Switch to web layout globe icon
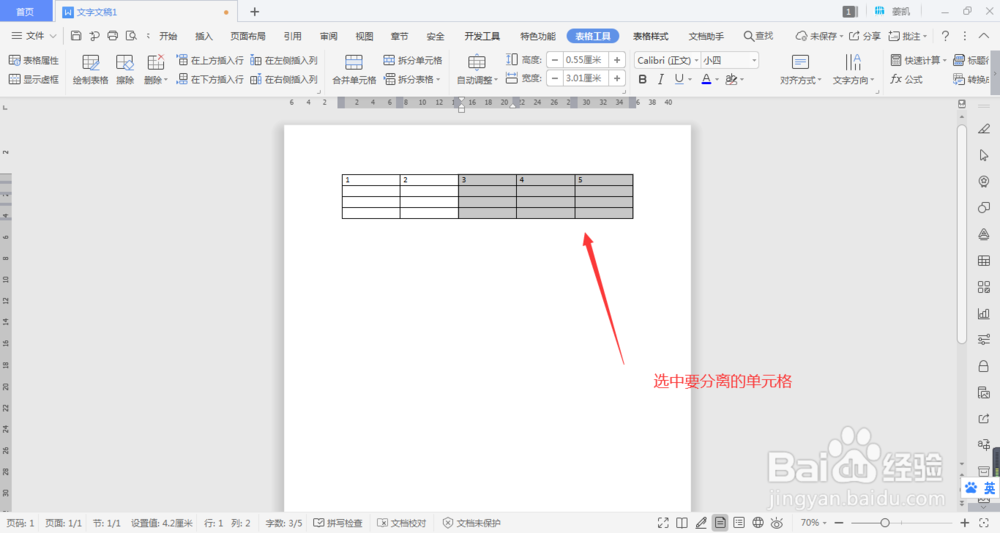 [758, 523]
